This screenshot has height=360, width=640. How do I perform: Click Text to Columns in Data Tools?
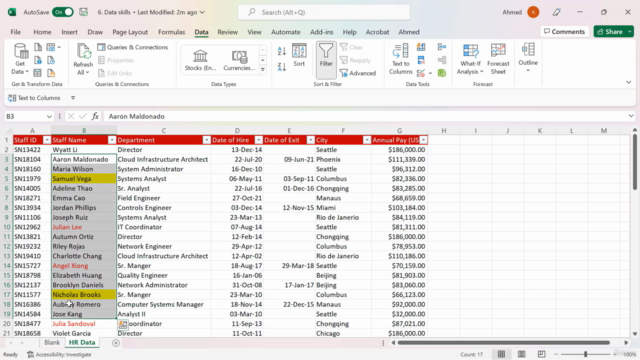click(x=400, y=59)
